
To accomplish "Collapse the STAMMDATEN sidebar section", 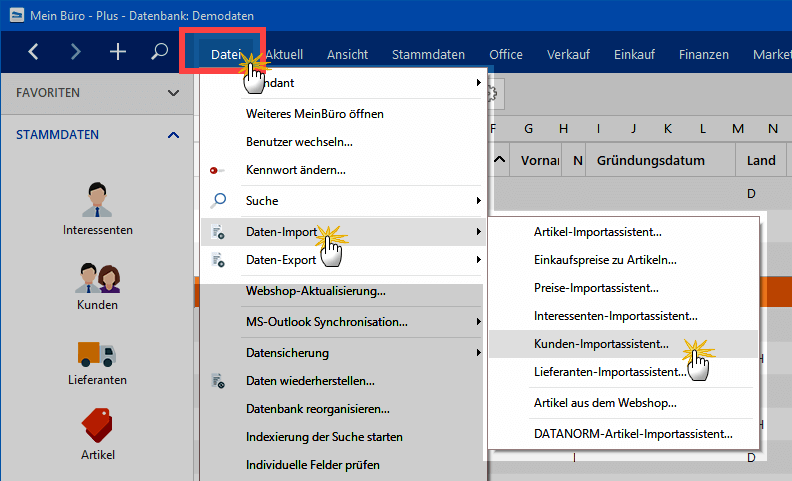I will coord(173,135).
